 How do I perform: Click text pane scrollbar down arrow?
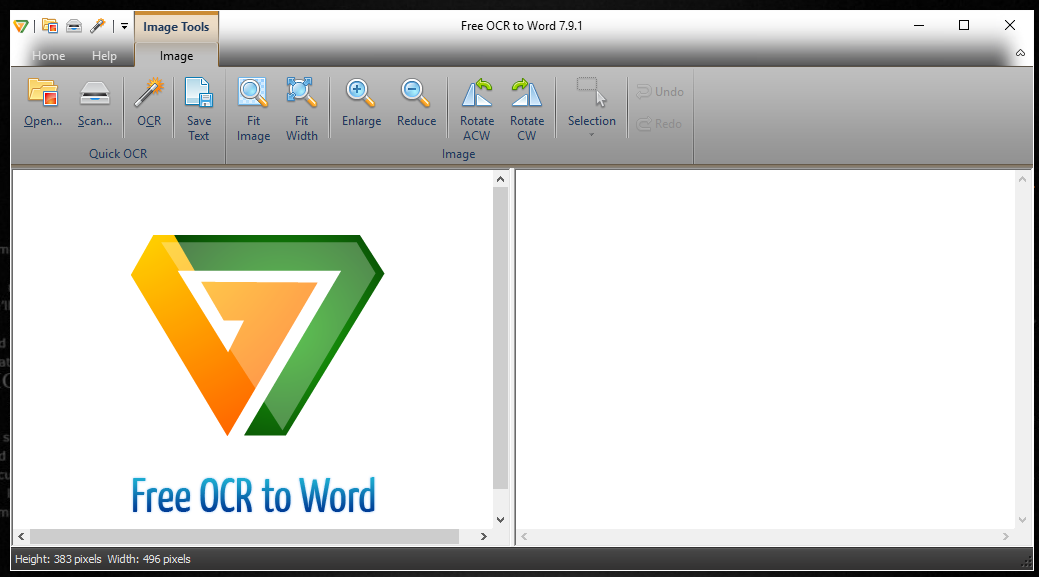[x=1022, y=520]
